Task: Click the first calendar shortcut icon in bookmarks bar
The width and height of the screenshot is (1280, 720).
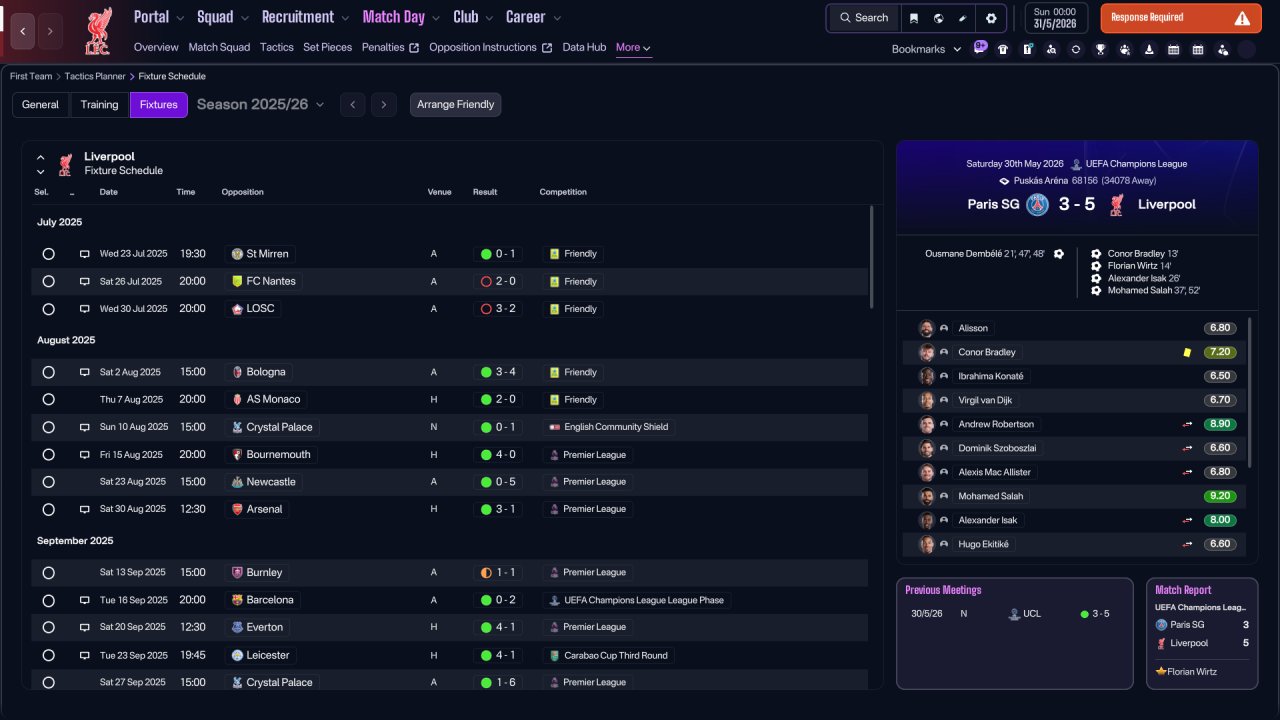Action: 1173,49
